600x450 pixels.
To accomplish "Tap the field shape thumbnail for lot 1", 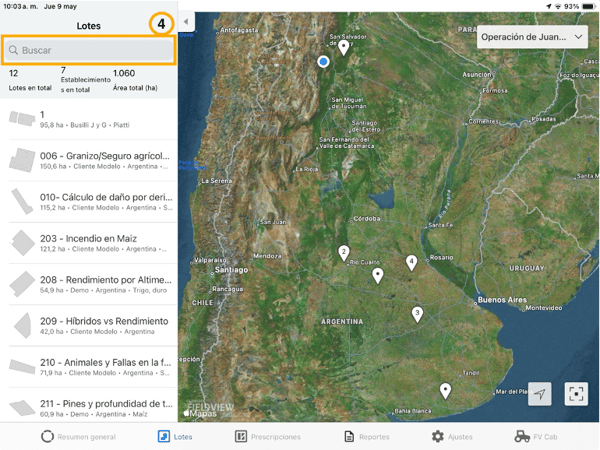I will 22,119.
